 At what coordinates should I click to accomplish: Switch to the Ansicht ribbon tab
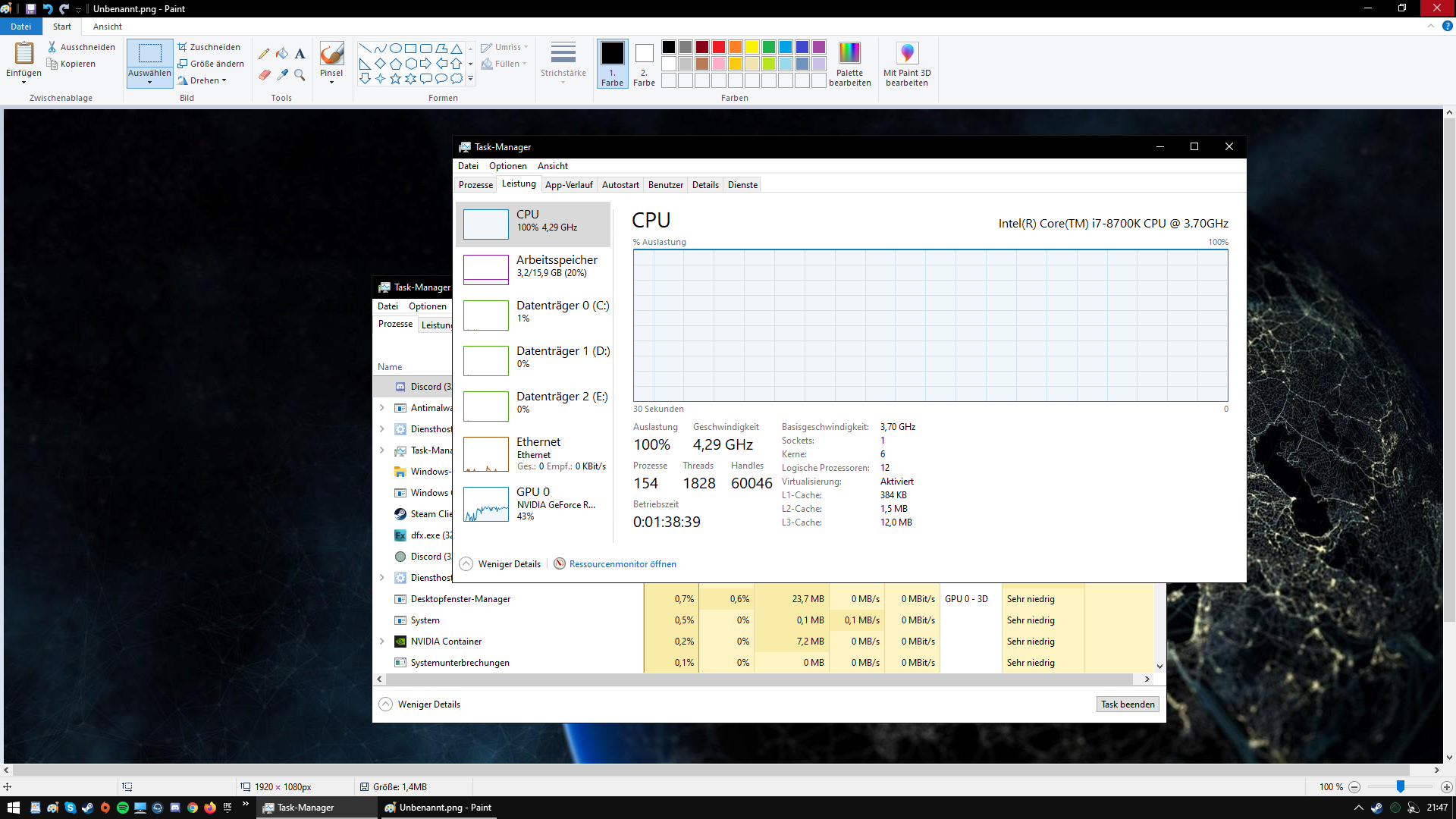tap(107, 27)
